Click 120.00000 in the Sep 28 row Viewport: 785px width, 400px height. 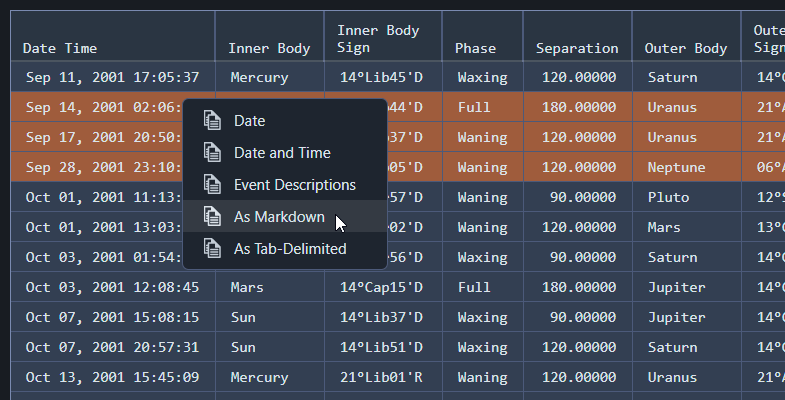click(579, 167)
